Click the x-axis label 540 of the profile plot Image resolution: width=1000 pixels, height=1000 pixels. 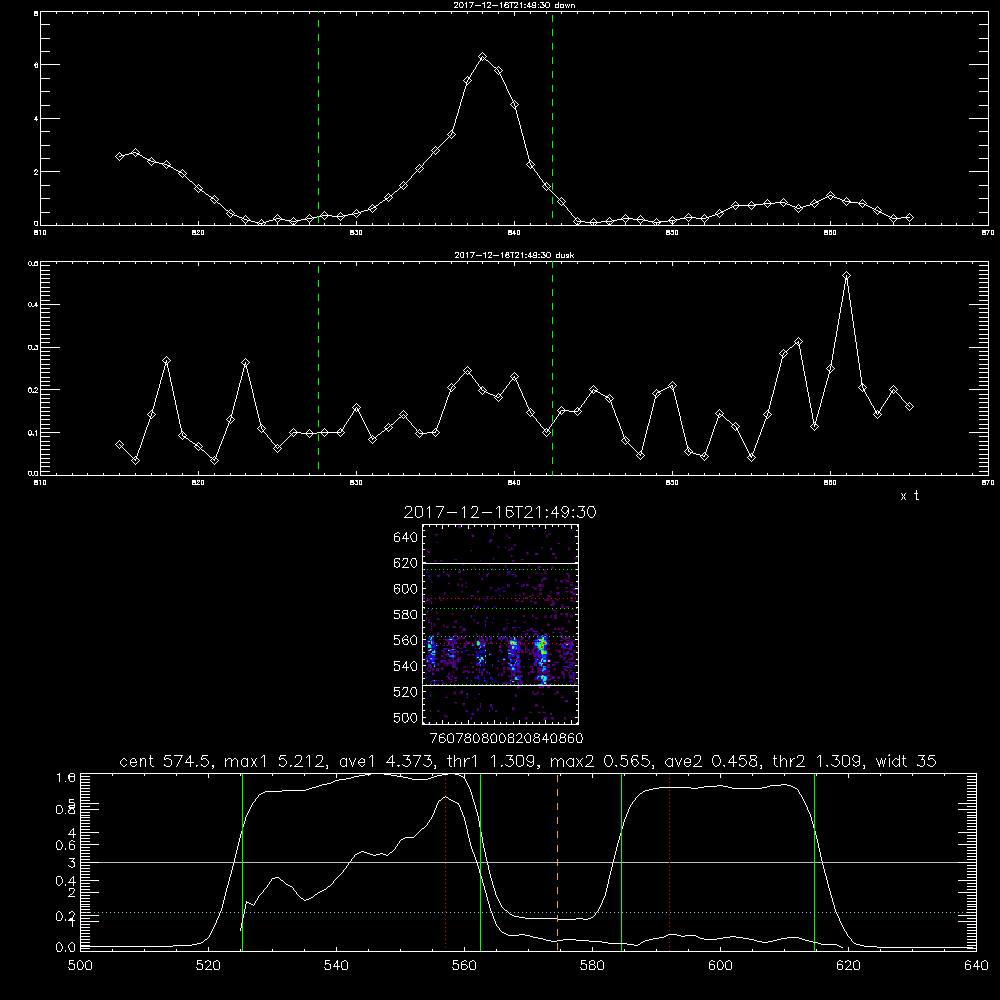(336, 966)
